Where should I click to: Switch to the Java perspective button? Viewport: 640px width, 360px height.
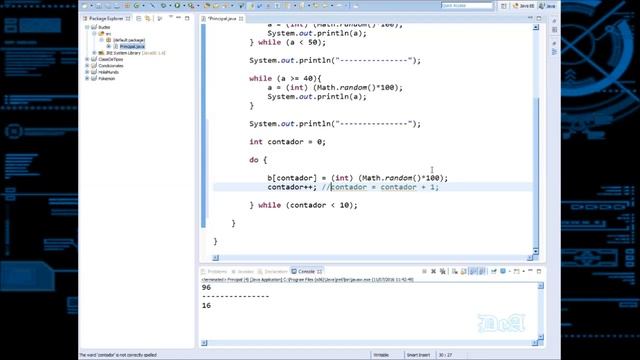point(547,6)
